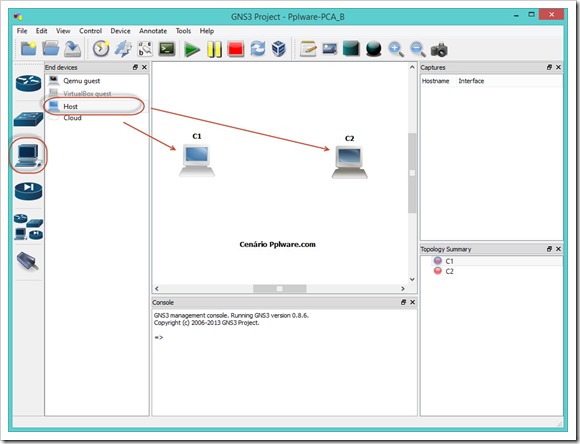The height and width of the screenshot is (444, 580).
Task: Undock the End devices panel
Action: point(135,67)
